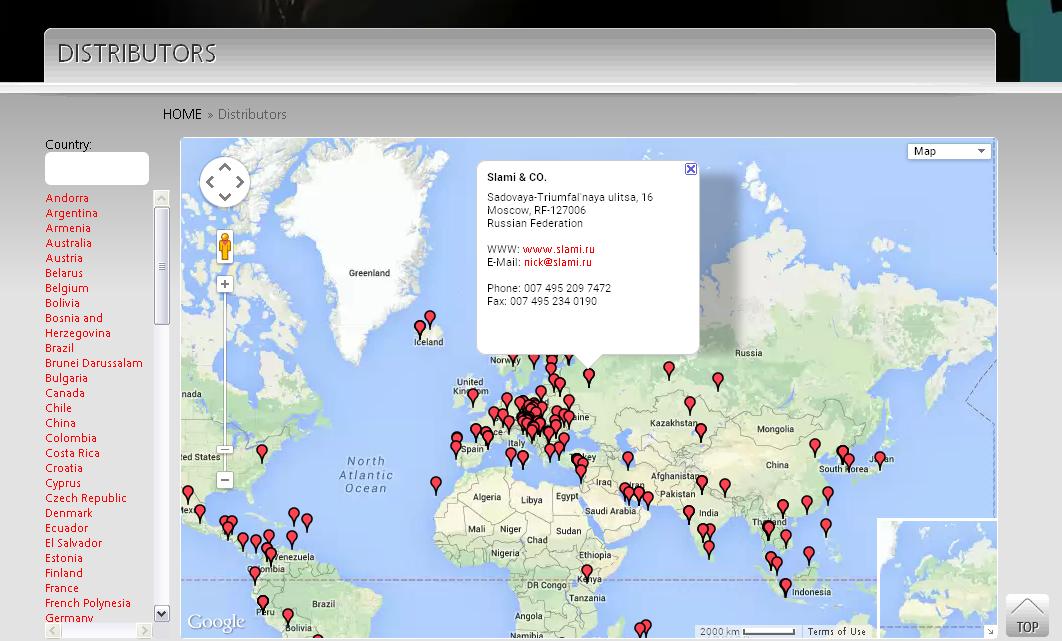Close the Slami & CO. info window
This screenshot has width=1062, height=641.
[x=690, y=169]
